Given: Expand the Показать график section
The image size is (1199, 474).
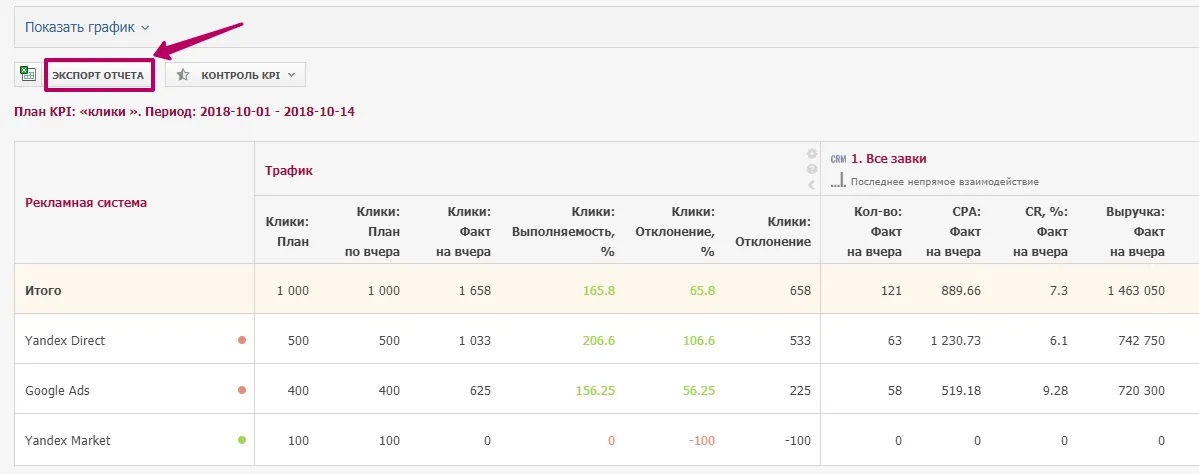Looking at the screenshot, I should pos(87,27).
